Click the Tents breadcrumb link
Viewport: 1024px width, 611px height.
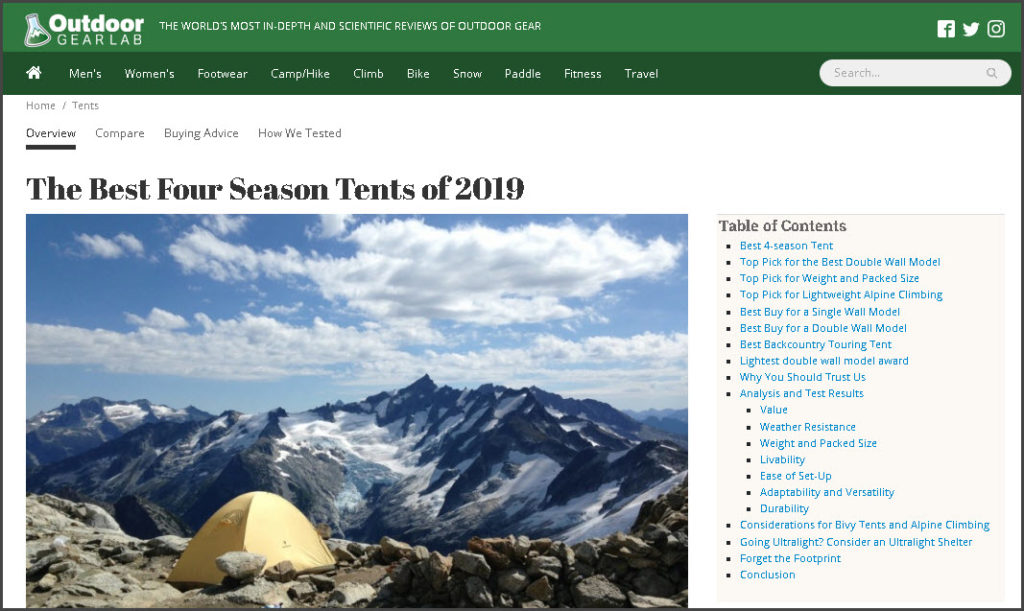coord(85,106)
